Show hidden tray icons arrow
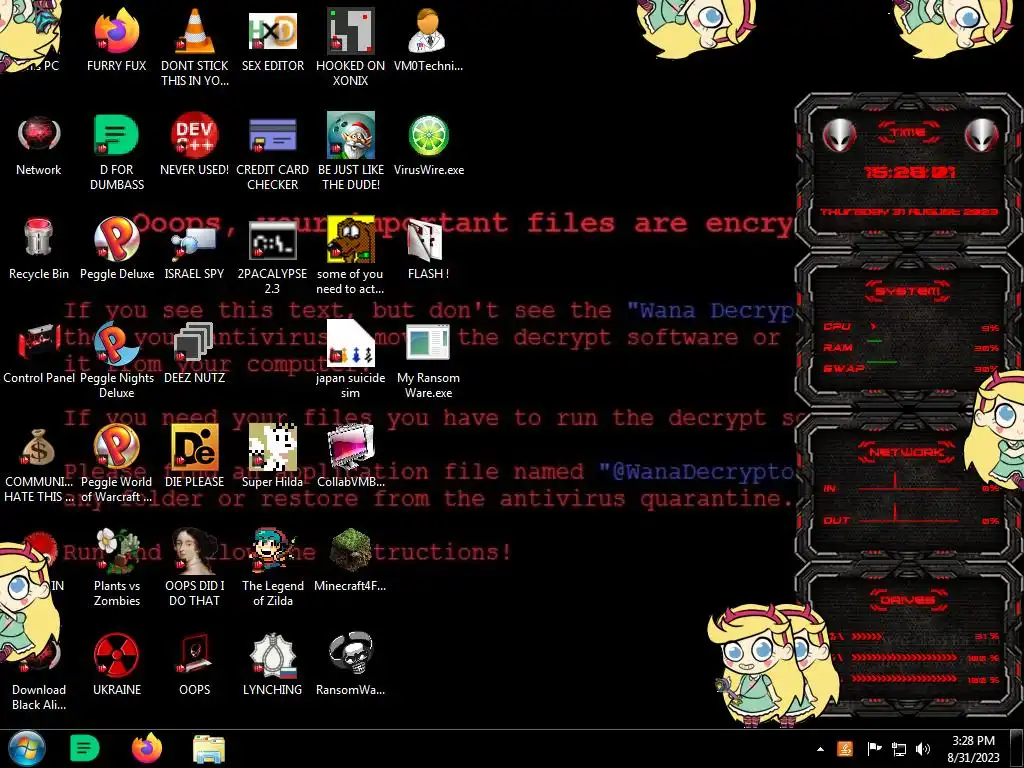 coord(820,749)
